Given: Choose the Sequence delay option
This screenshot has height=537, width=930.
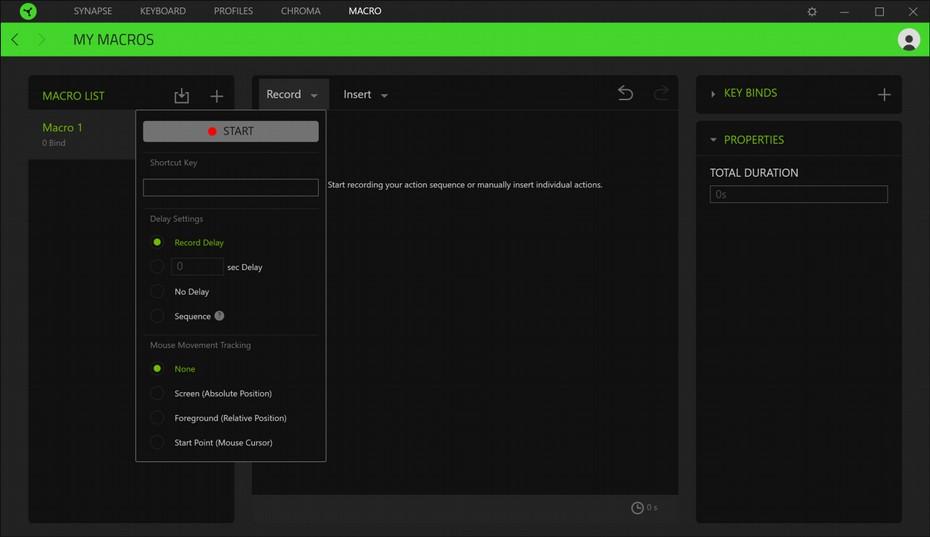Looking at the screenshot, I should [157, 316].
